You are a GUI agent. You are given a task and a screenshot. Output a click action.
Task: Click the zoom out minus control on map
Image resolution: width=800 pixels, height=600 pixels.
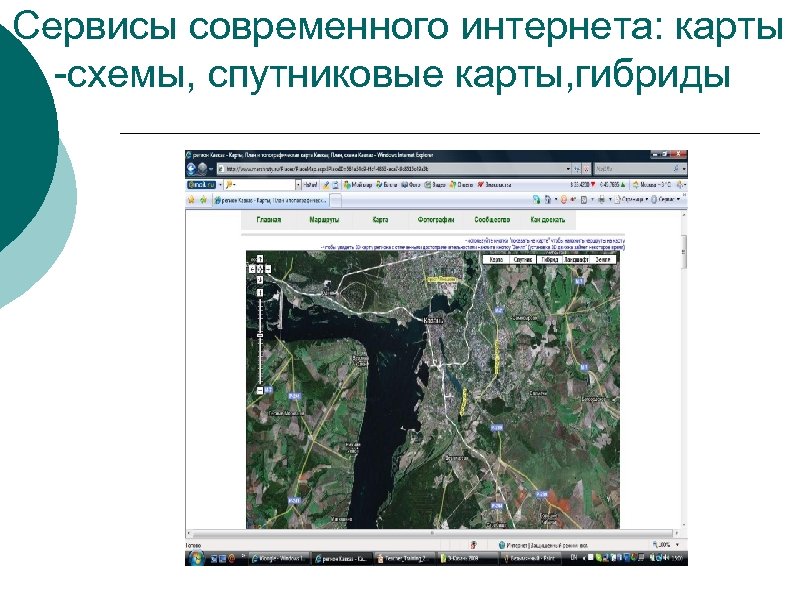pyautogui.click(x=259, y=388)
